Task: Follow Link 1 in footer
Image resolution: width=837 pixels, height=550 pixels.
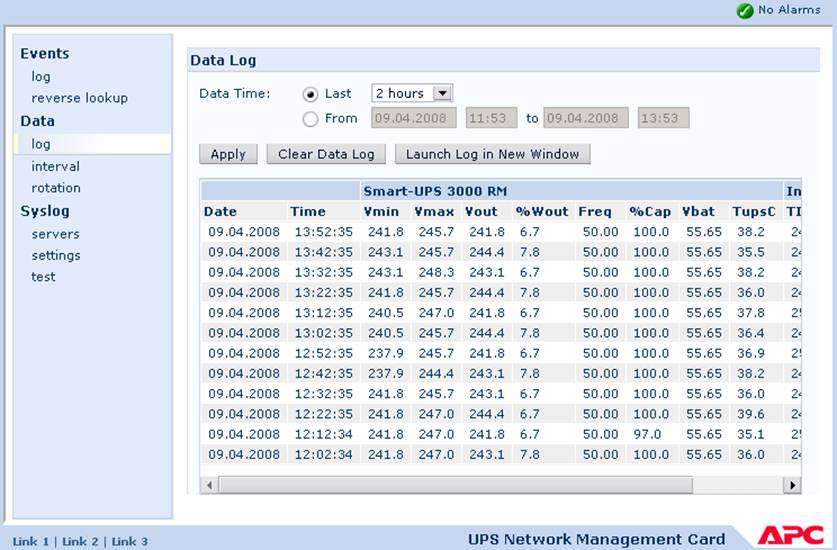Action: (x=30, y=541)
